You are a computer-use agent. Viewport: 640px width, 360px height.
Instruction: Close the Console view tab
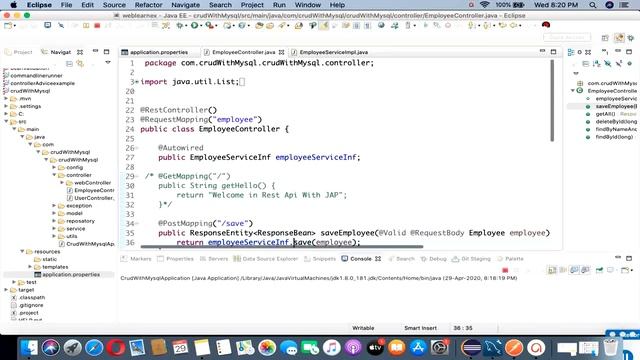click(x=378, y=259)
